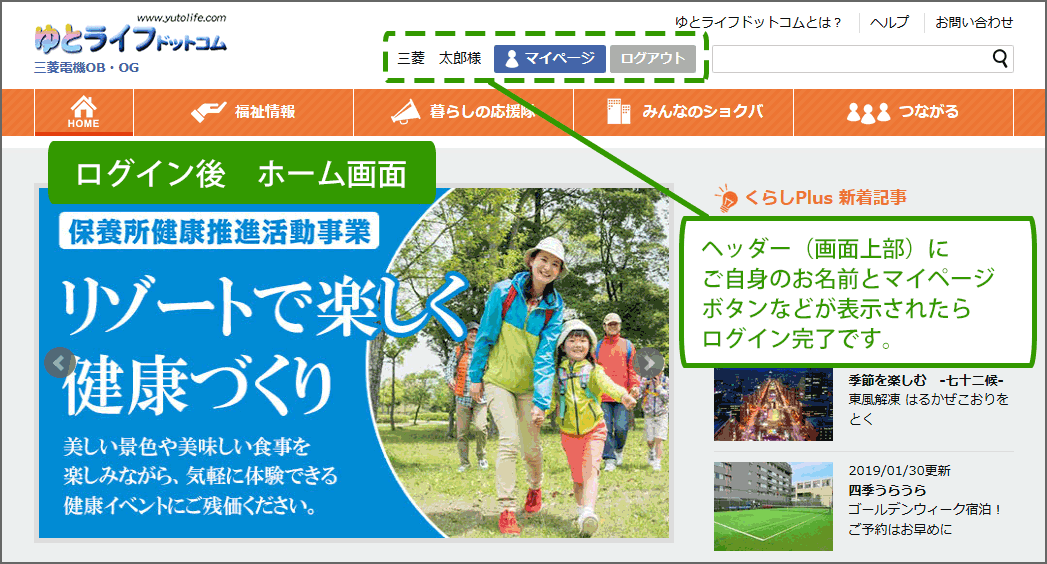
Task: Open the お問い合わせ link
Action: (974, 22)
